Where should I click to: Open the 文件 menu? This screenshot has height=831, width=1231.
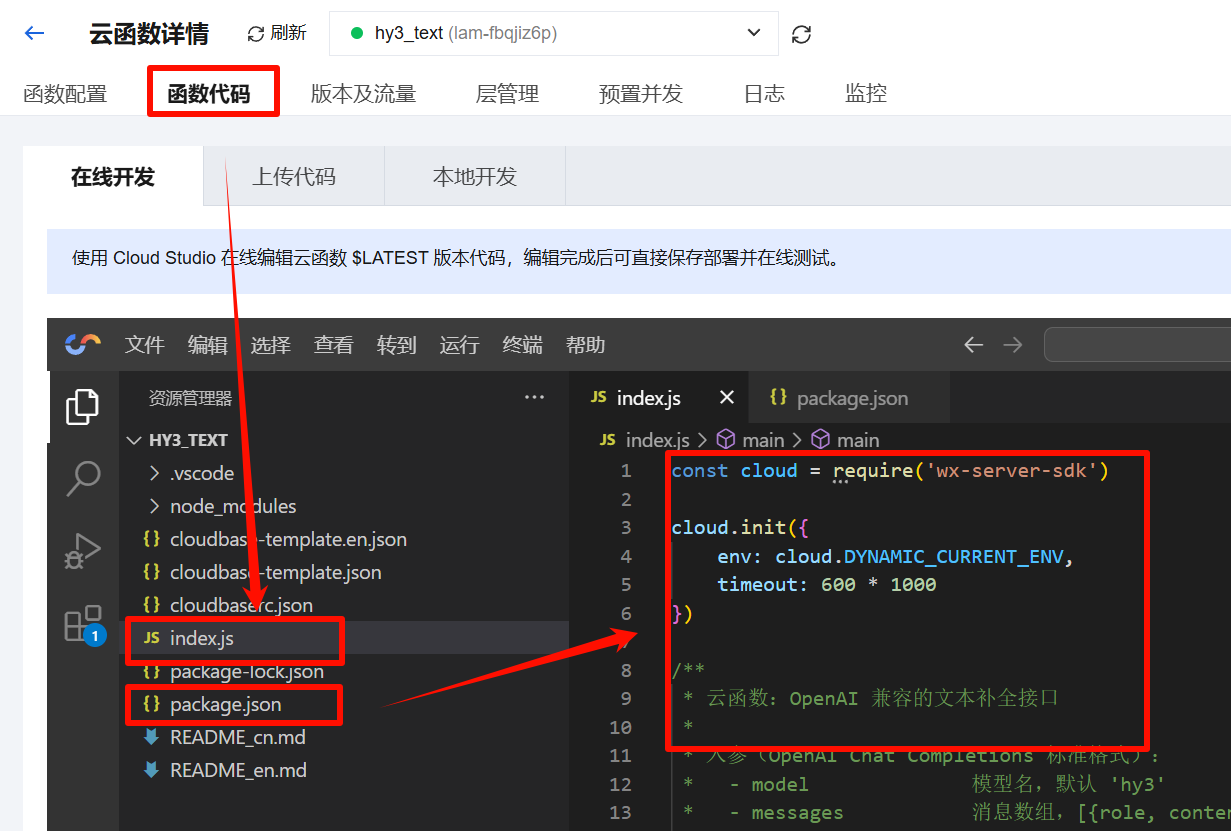click(144, 345)
